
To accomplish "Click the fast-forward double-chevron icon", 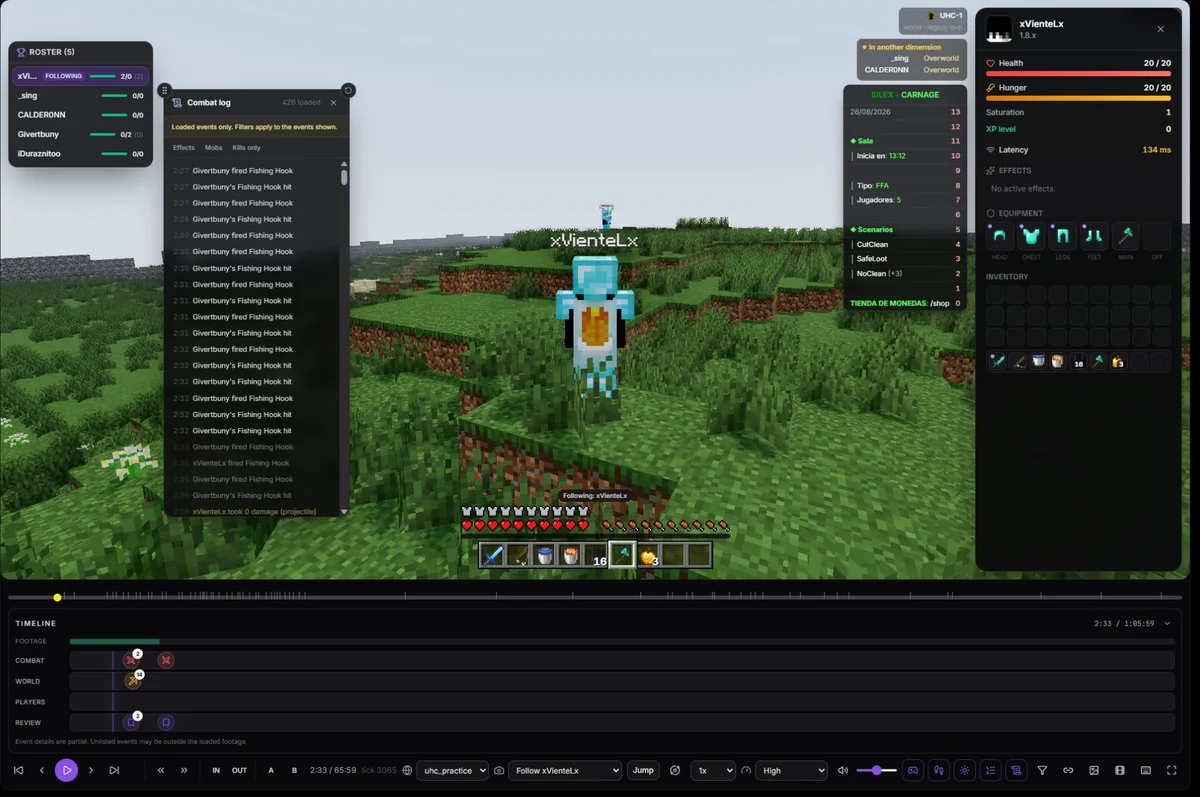I will (184, 770).
